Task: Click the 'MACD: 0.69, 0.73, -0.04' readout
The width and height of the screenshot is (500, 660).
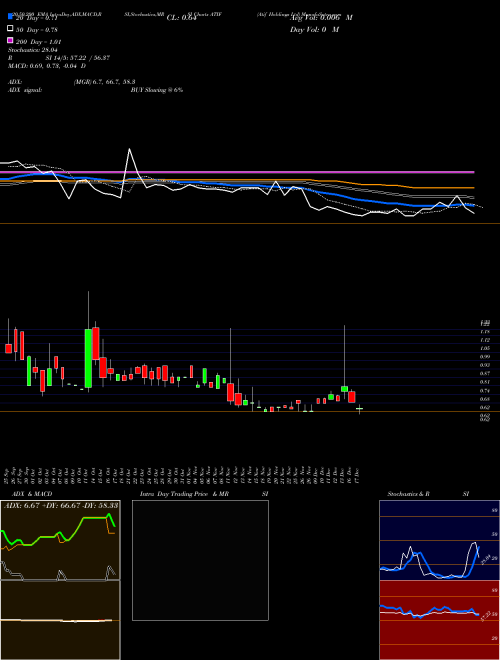Action: coord(47,66)
